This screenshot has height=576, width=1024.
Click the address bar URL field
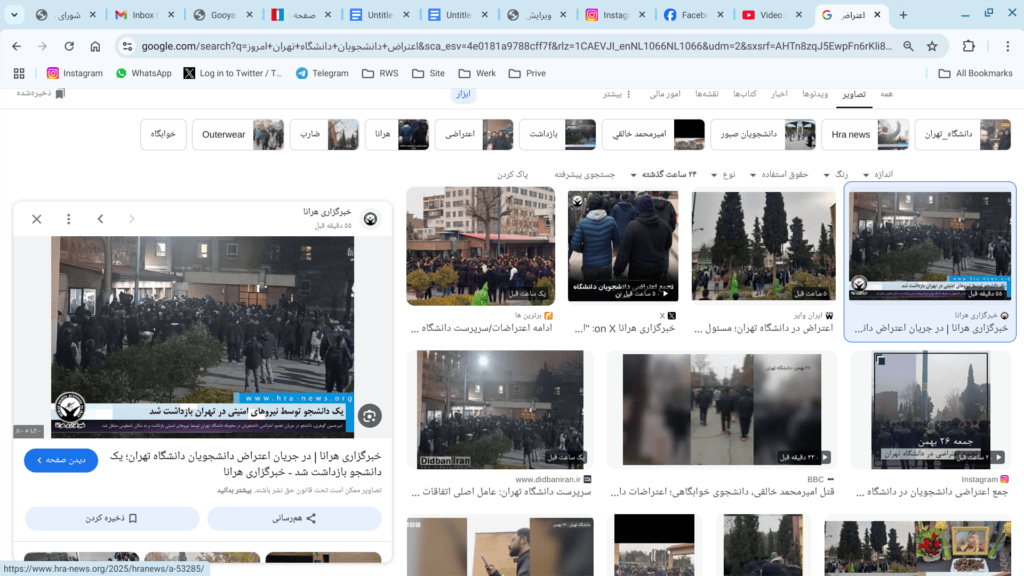516,46
